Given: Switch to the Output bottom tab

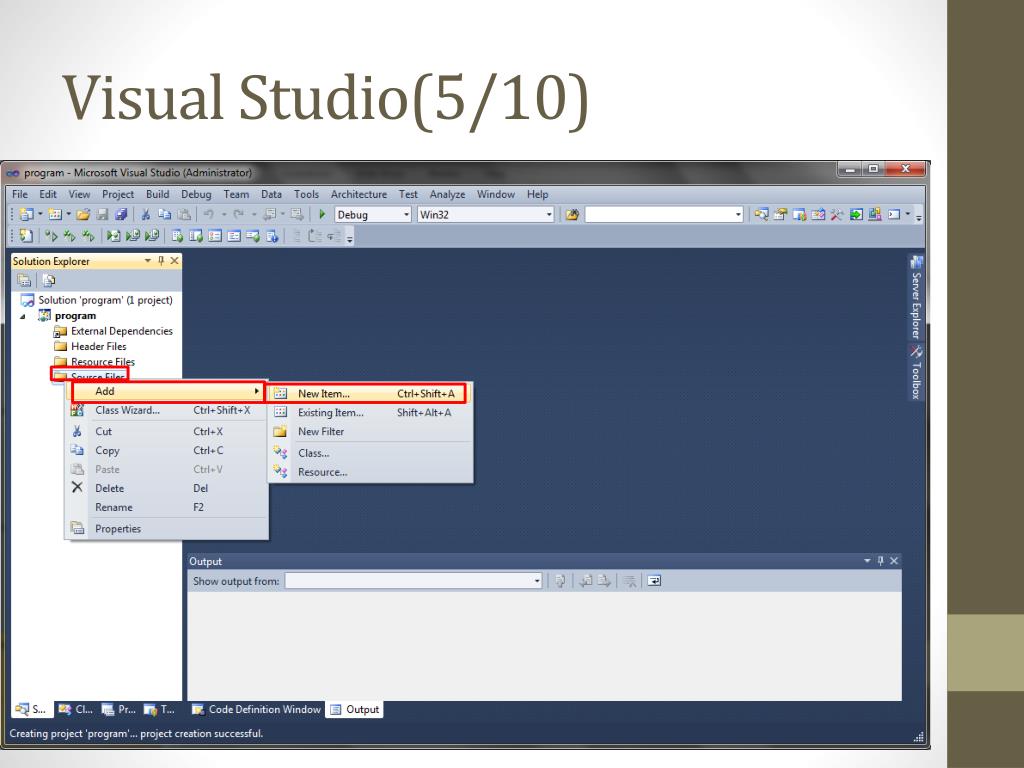Looking at the screenshot, I should coord(355,709).
